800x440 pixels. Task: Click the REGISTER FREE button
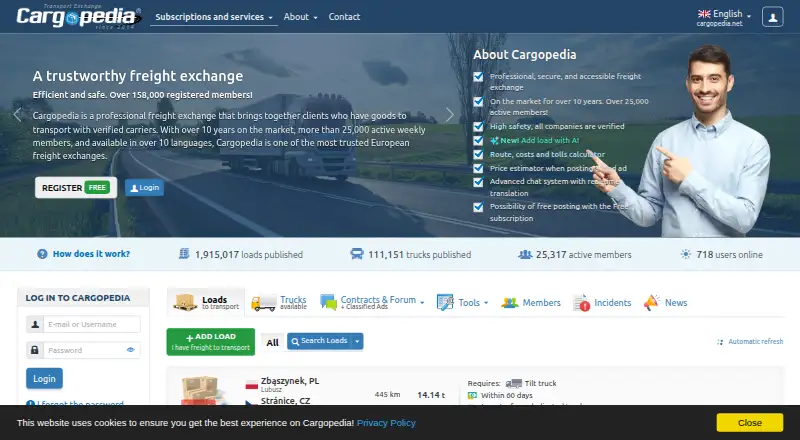(x=76, y=188)
